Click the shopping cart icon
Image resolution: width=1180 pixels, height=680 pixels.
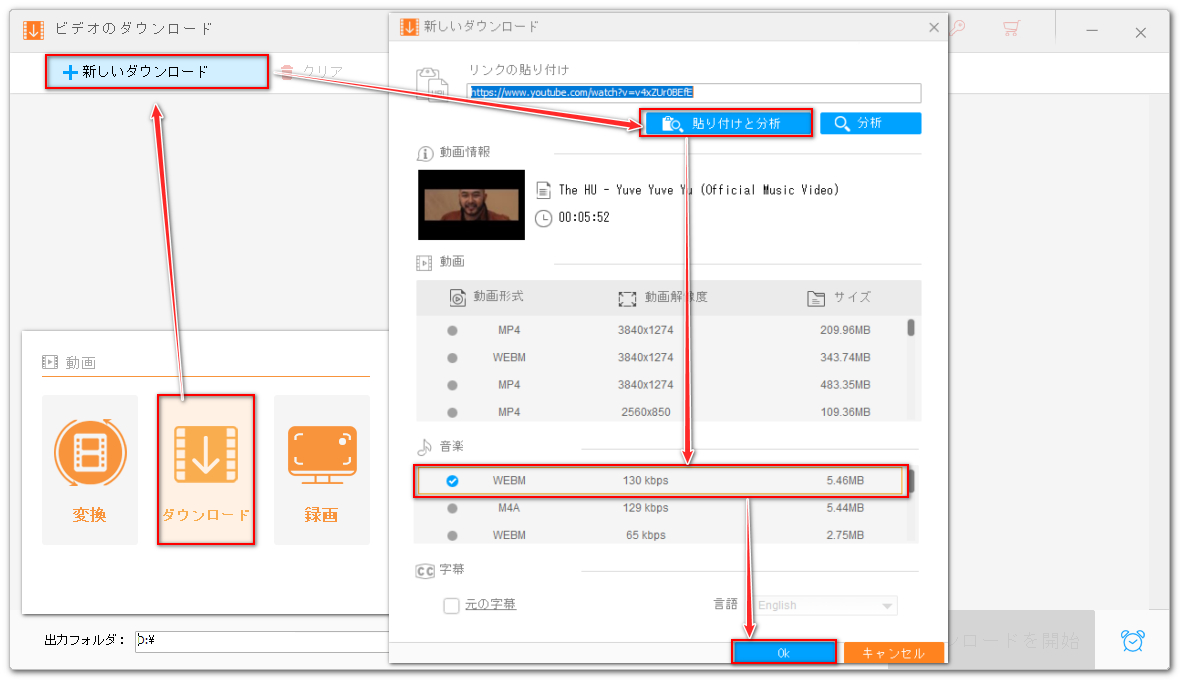tap(1012, 29)
